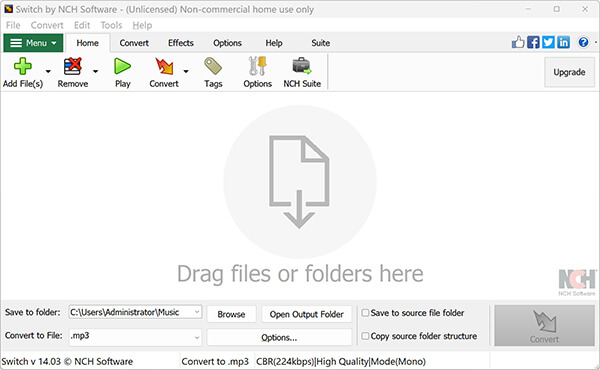600x370 pixels.
Task: Open the green Menu dropdown button
Action: 33,43
